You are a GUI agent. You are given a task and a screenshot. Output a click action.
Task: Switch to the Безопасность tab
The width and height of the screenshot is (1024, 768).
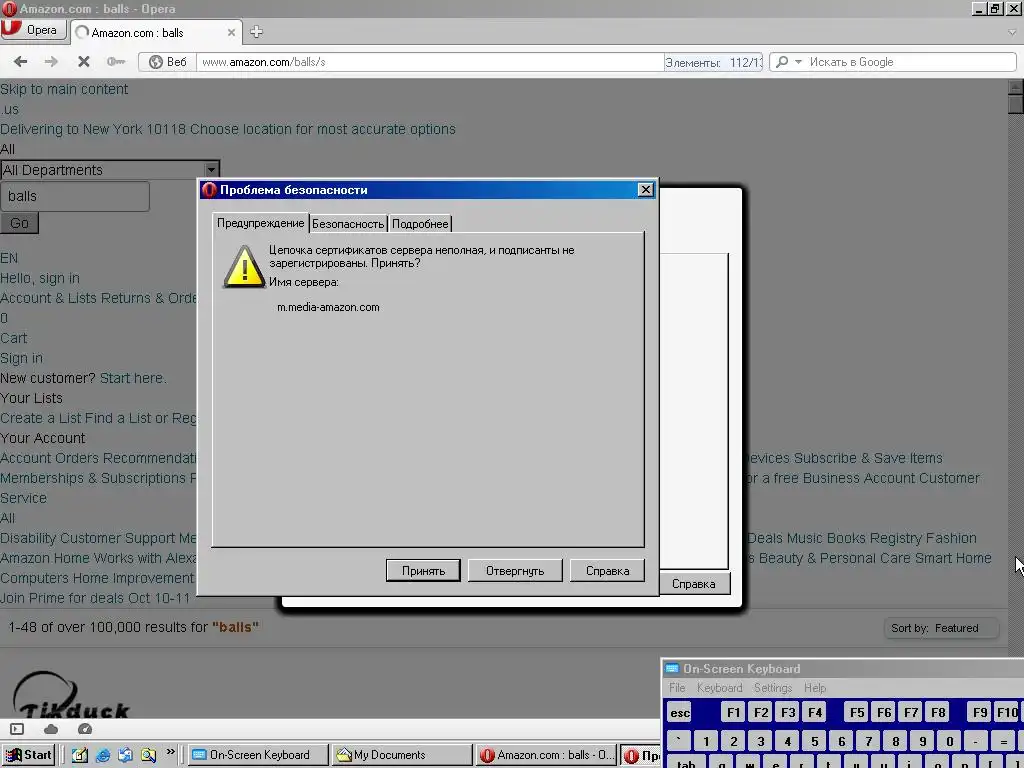click(348, 223)
